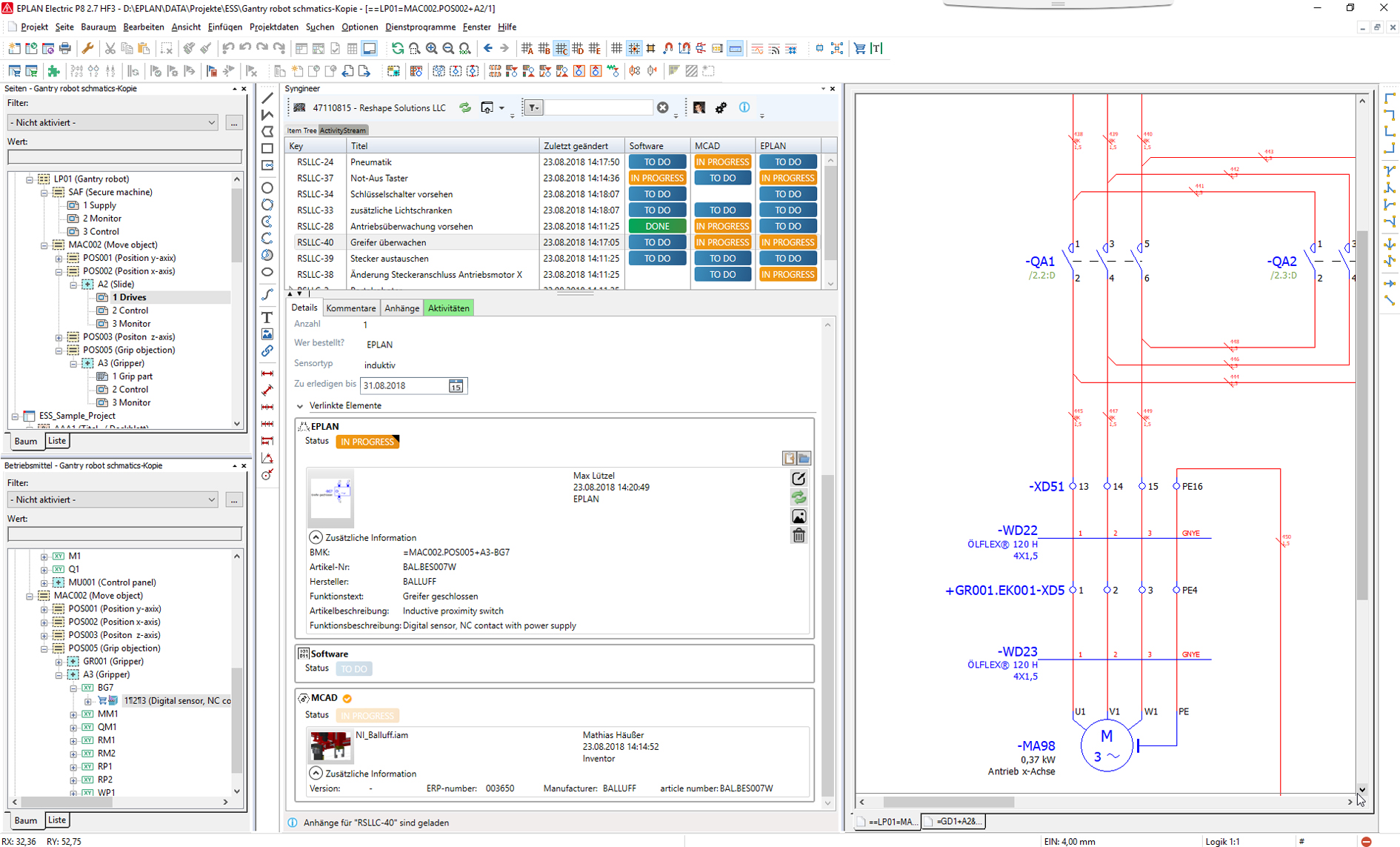Image resolution: width=1400 pixels, height=847 pixels.
Task: Click the zoom in magnifier icon
Action: click(x=431, y=49)
